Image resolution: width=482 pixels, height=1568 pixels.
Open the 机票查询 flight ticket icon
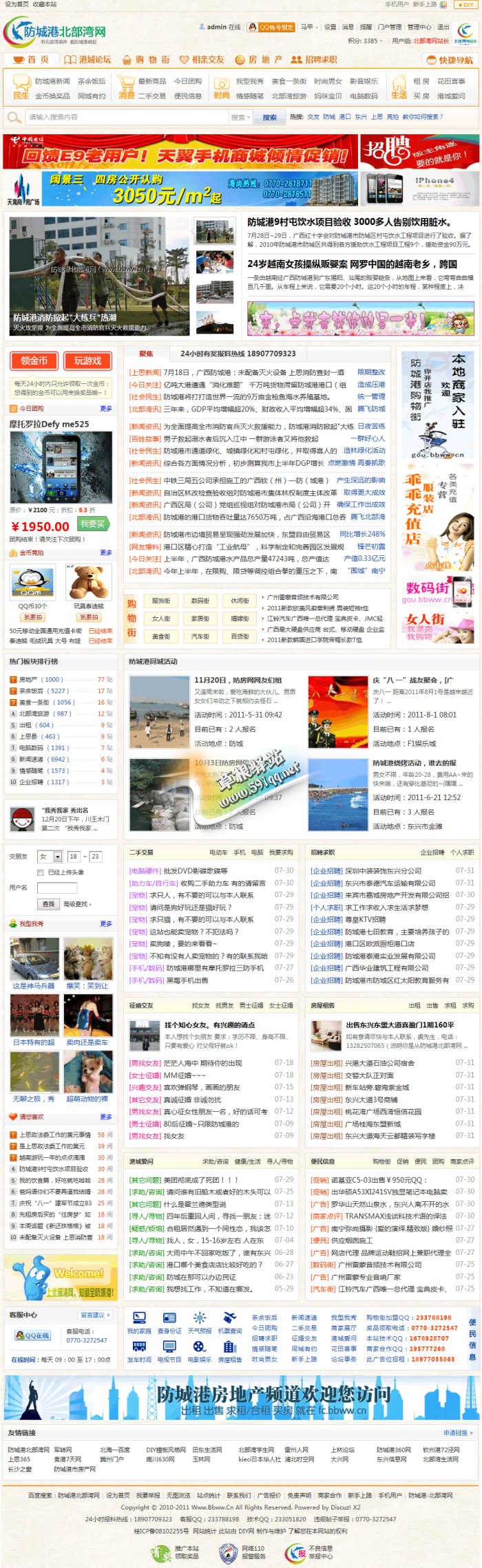[230, 1318]
